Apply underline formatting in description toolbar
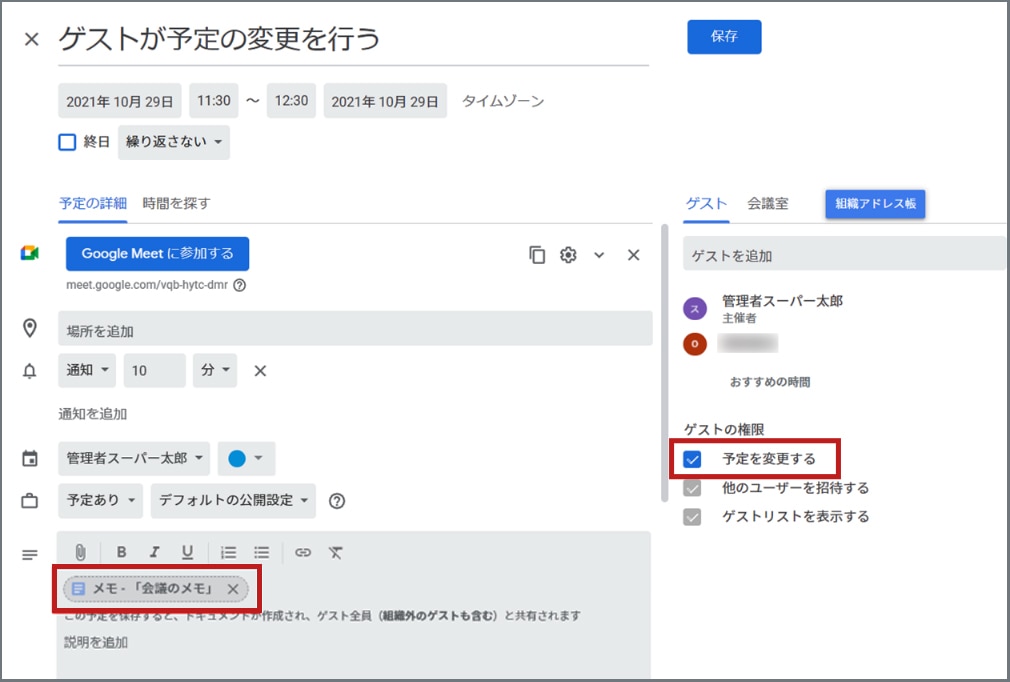This screenshot has height=682, width=1010. point(189,551)
